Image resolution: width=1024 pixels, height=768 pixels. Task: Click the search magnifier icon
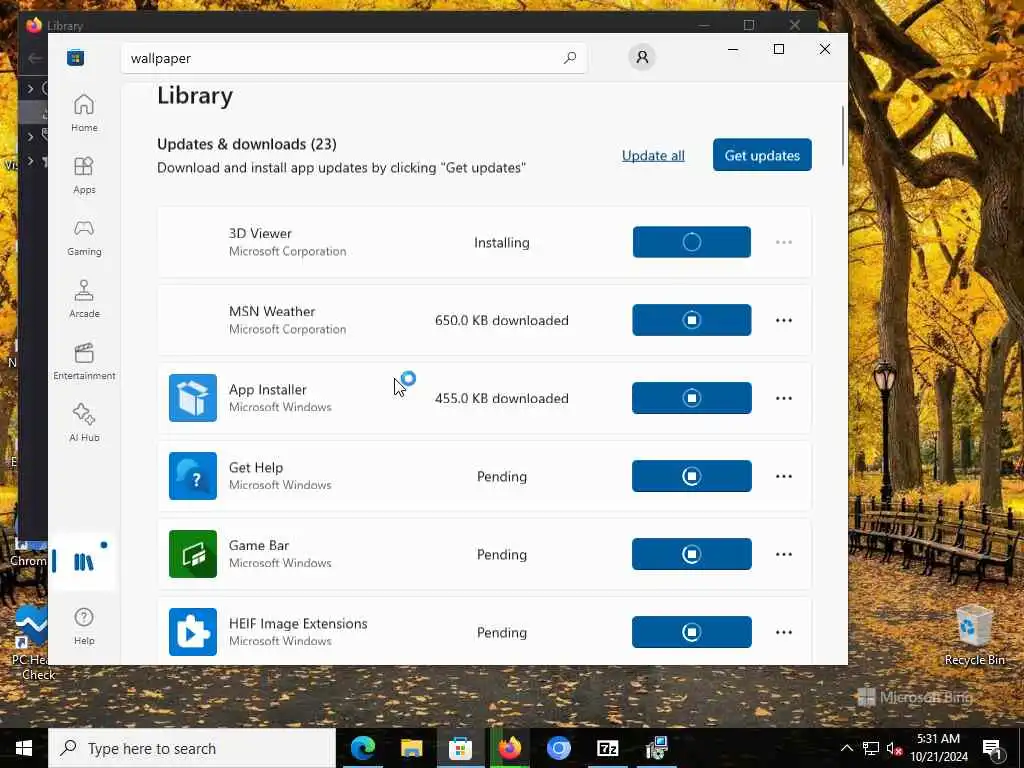pyautogui.click(x=569, y=58)
